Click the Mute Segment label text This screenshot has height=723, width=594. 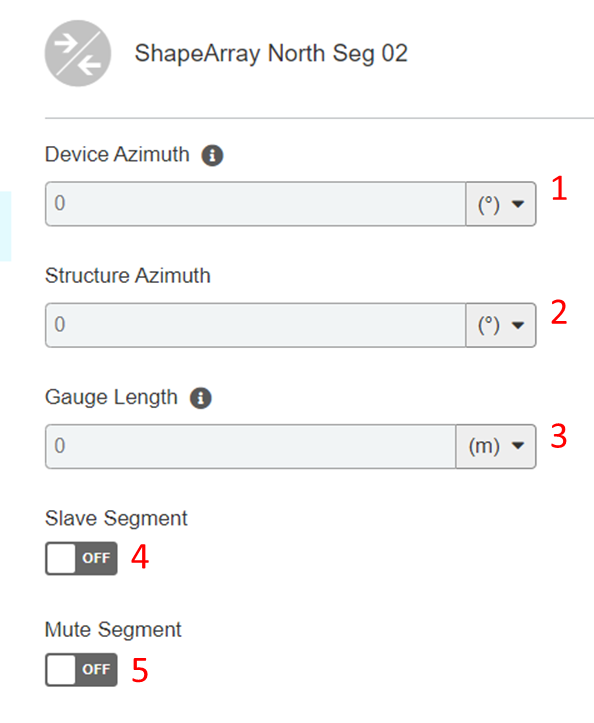coord(113,630)
